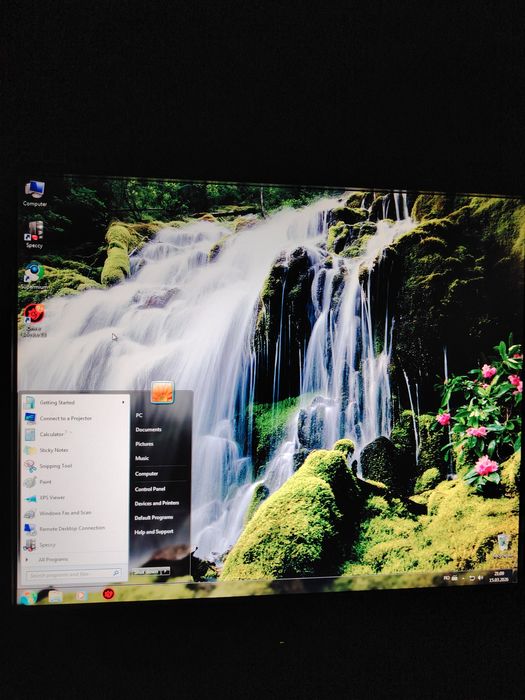This screenshot has width=525, height=700.
Task: Open Default Programs from Start menu
Action: (x=154, y=517)
